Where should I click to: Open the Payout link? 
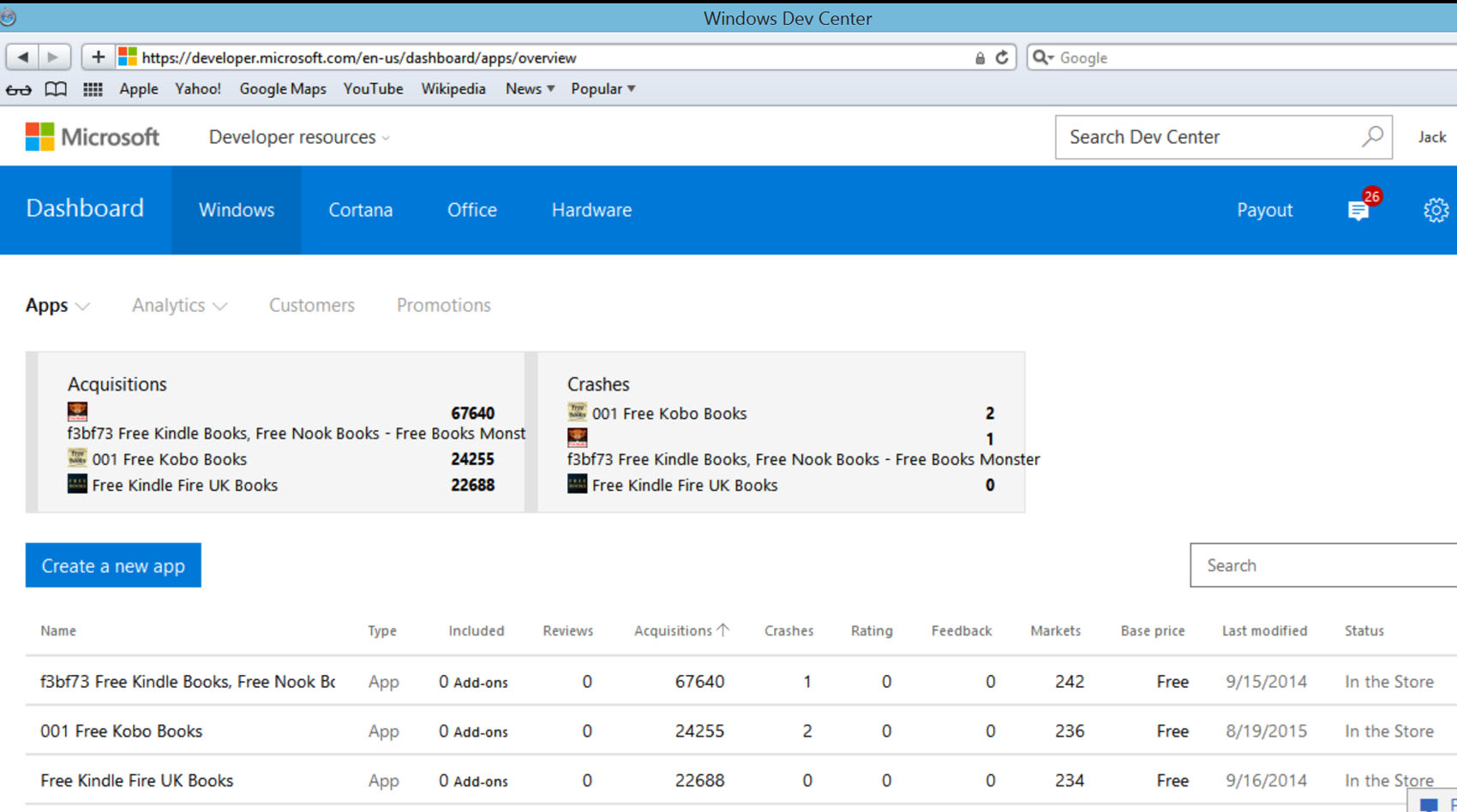(1264, 210)
